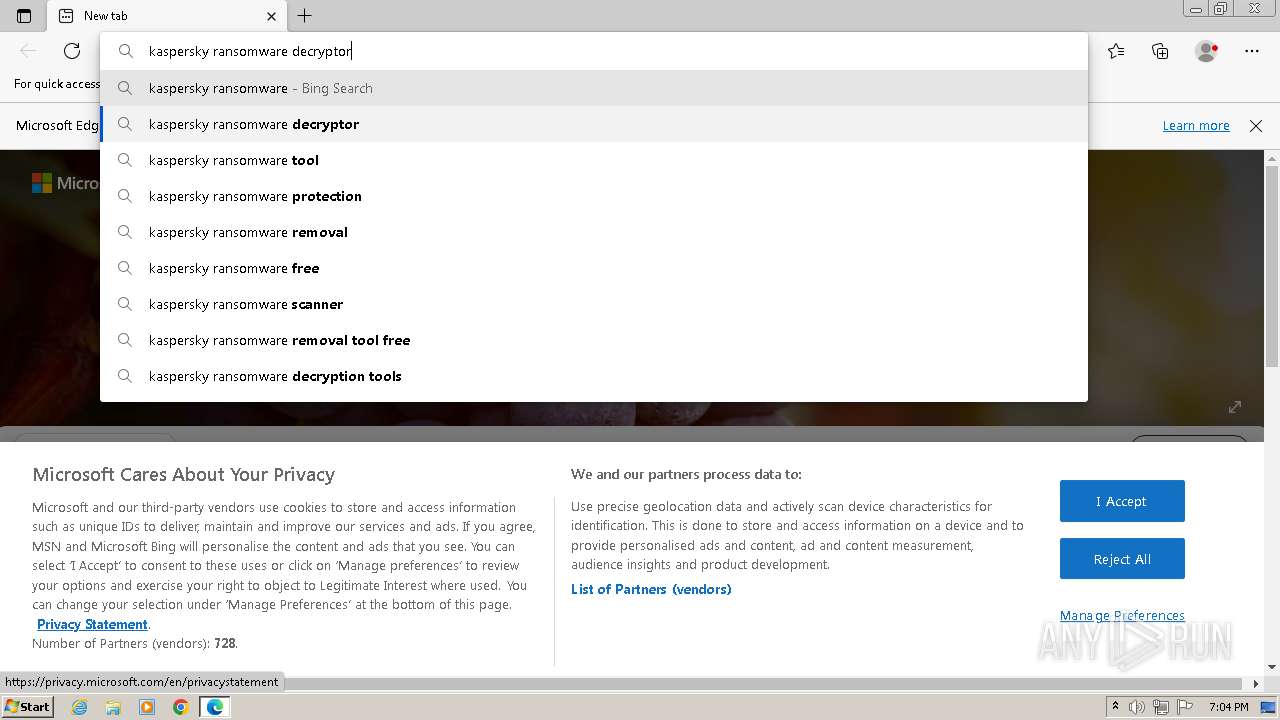Close the New tab tab

tap(271, 16)
